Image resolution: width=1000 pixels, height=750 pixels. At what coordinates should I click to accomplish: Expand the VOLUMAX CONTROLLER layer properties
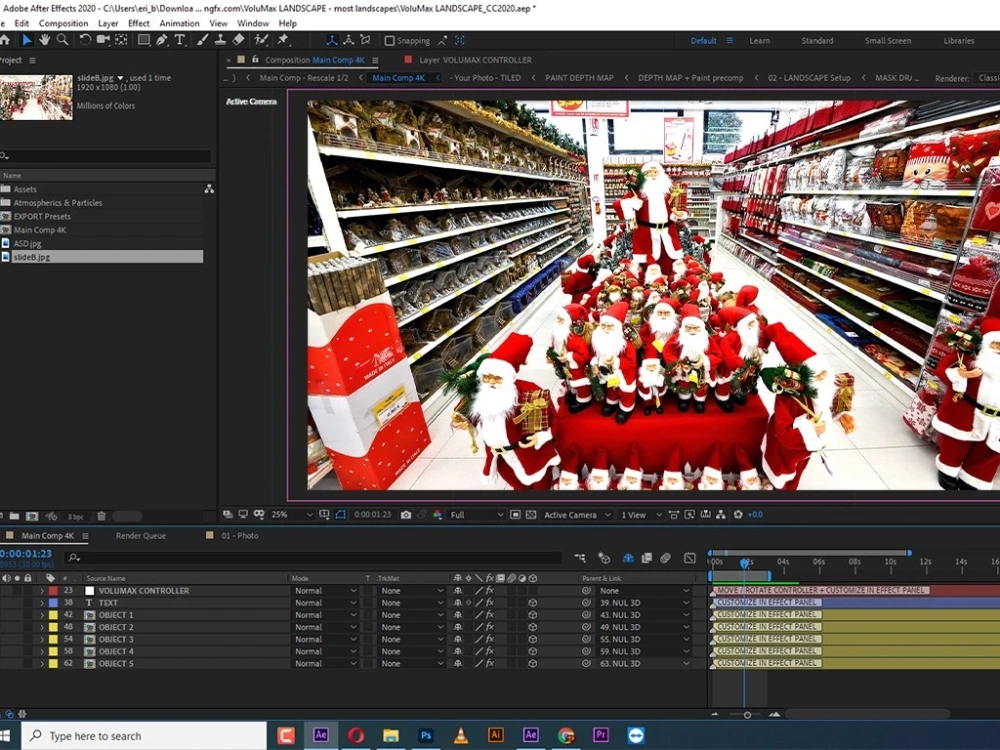point(42,591)
